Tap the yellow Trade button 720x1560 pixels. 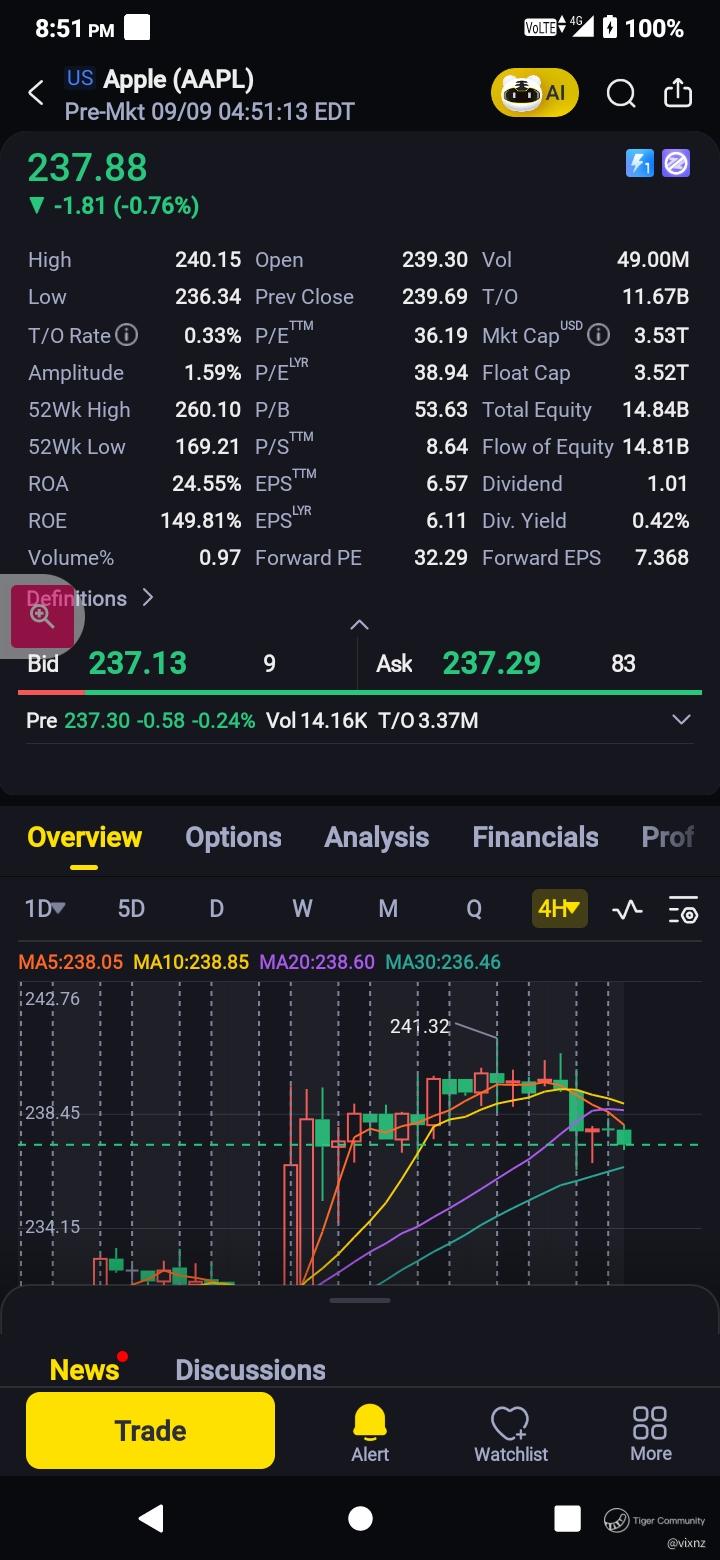[x=150, y=1431]
